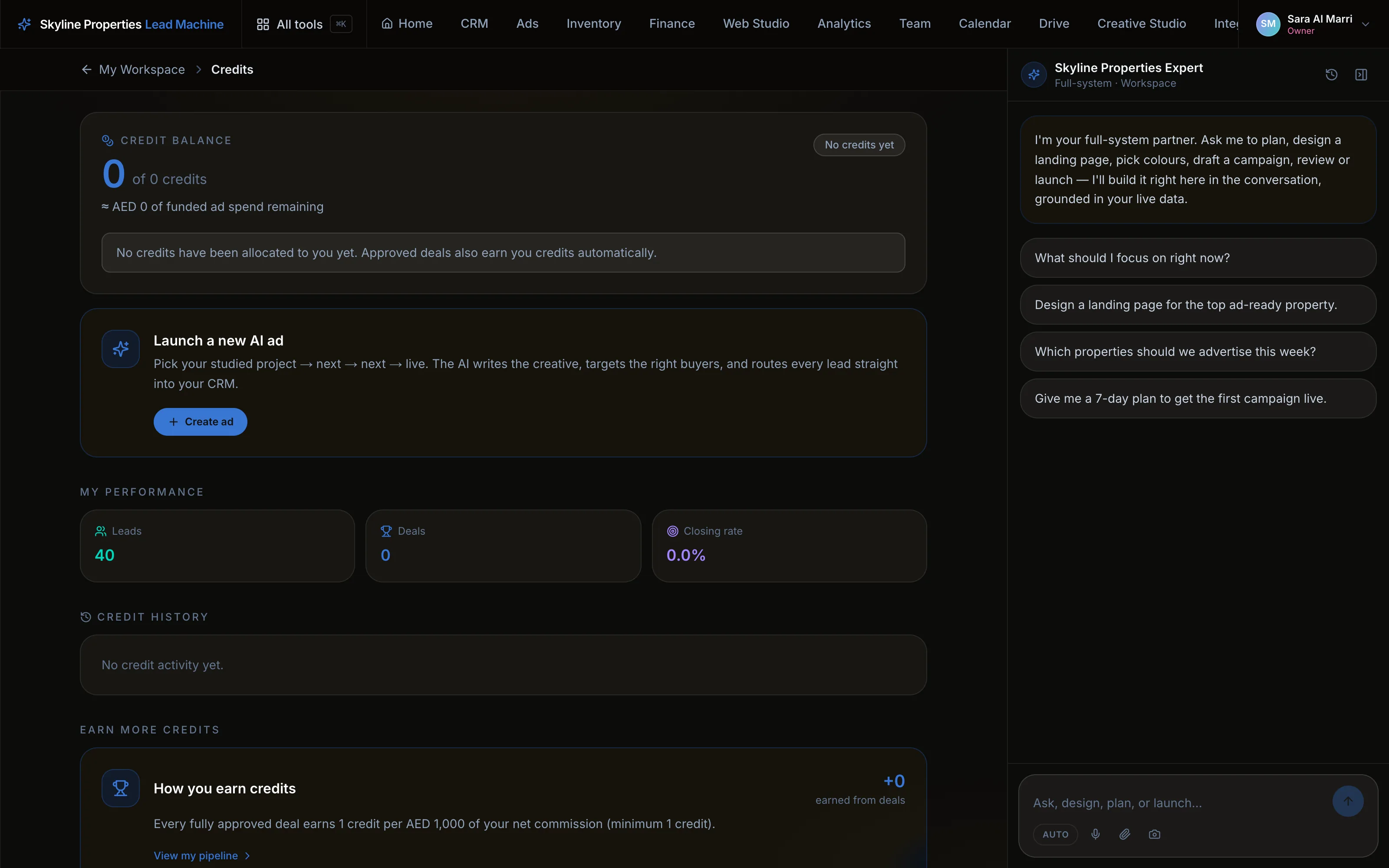Click the sparkle icon beside Launch a new AI ad
This screenshot has width=1389, height=868.
click(x=121, y=349)
